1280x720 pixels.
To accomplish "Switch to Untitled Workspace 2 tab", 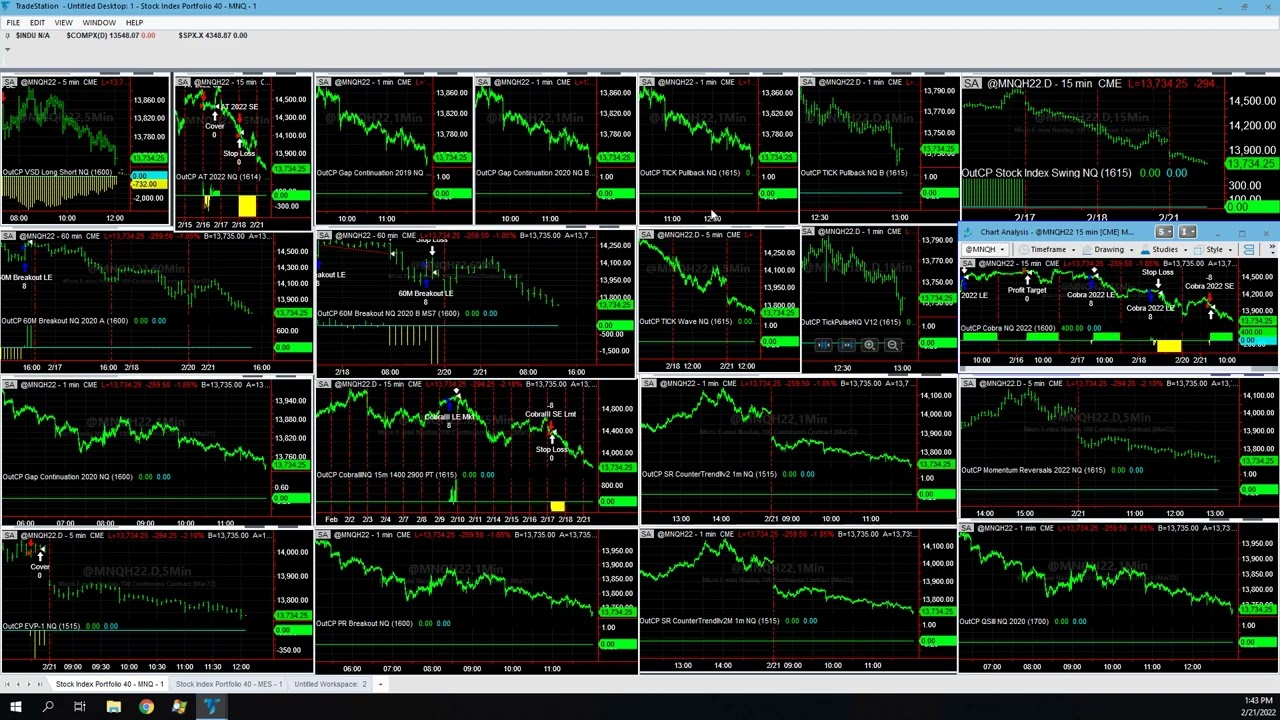I will point(330,684).
